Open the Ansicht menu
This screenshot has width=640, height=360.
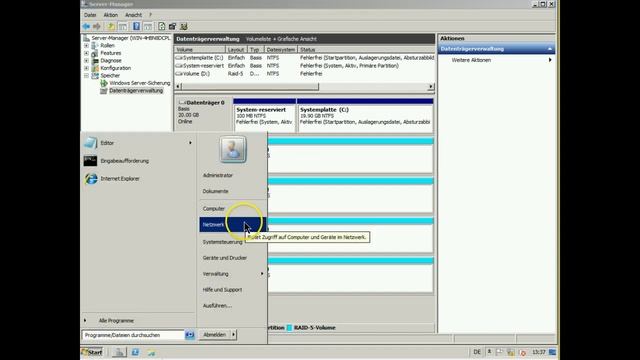[133, 15]
